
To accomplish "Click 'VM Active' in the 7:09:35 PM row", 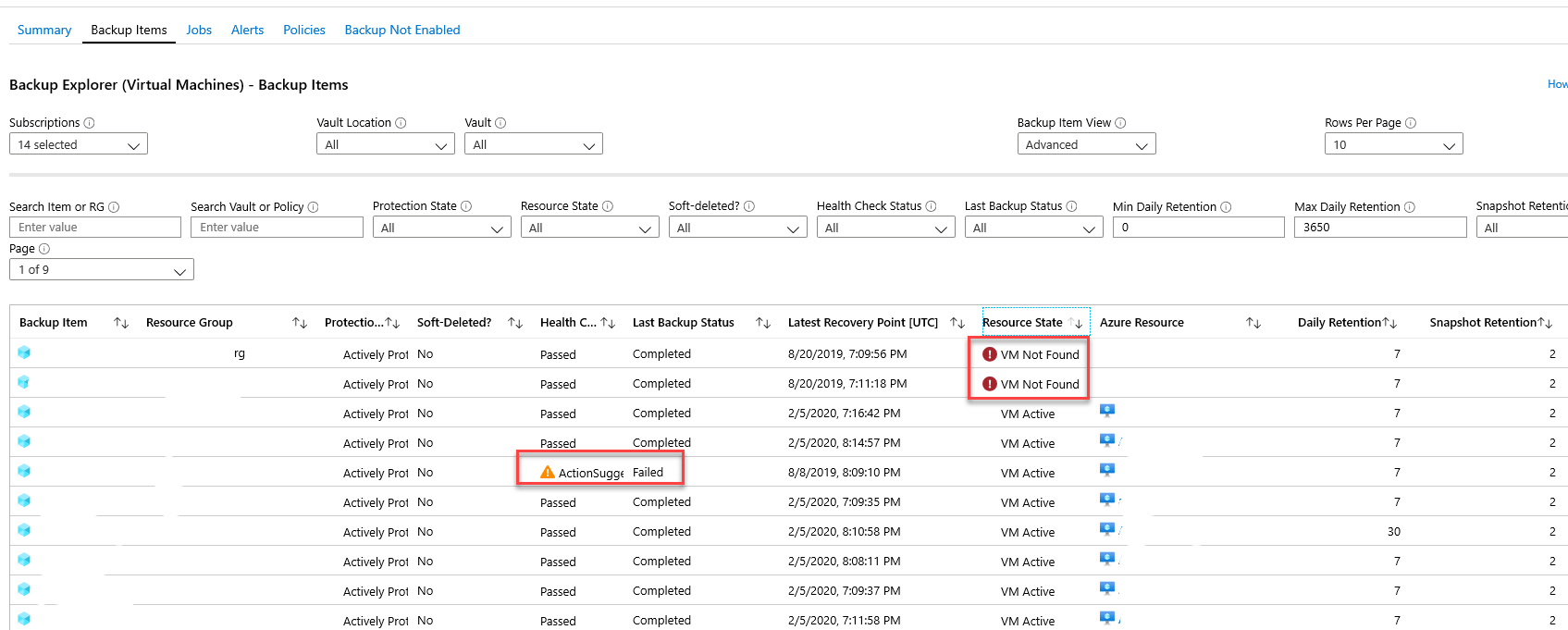I will coord(1028,502).
